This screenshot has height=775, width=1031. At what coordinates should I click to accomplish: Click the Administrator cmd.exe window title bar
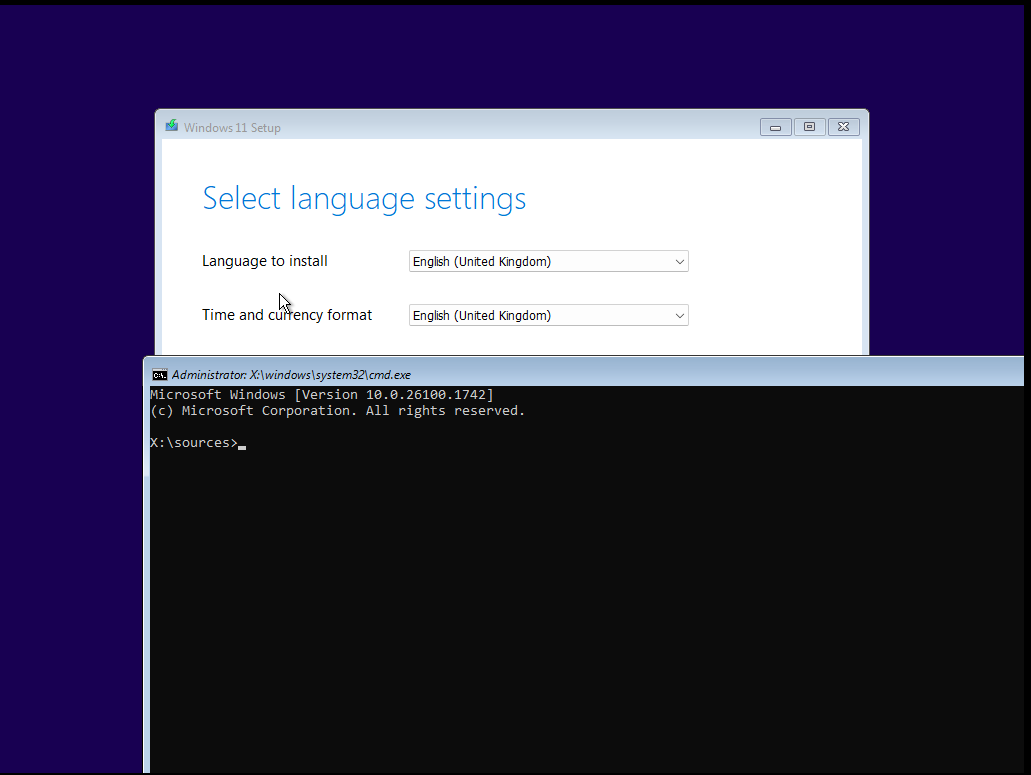click(584, 374)
